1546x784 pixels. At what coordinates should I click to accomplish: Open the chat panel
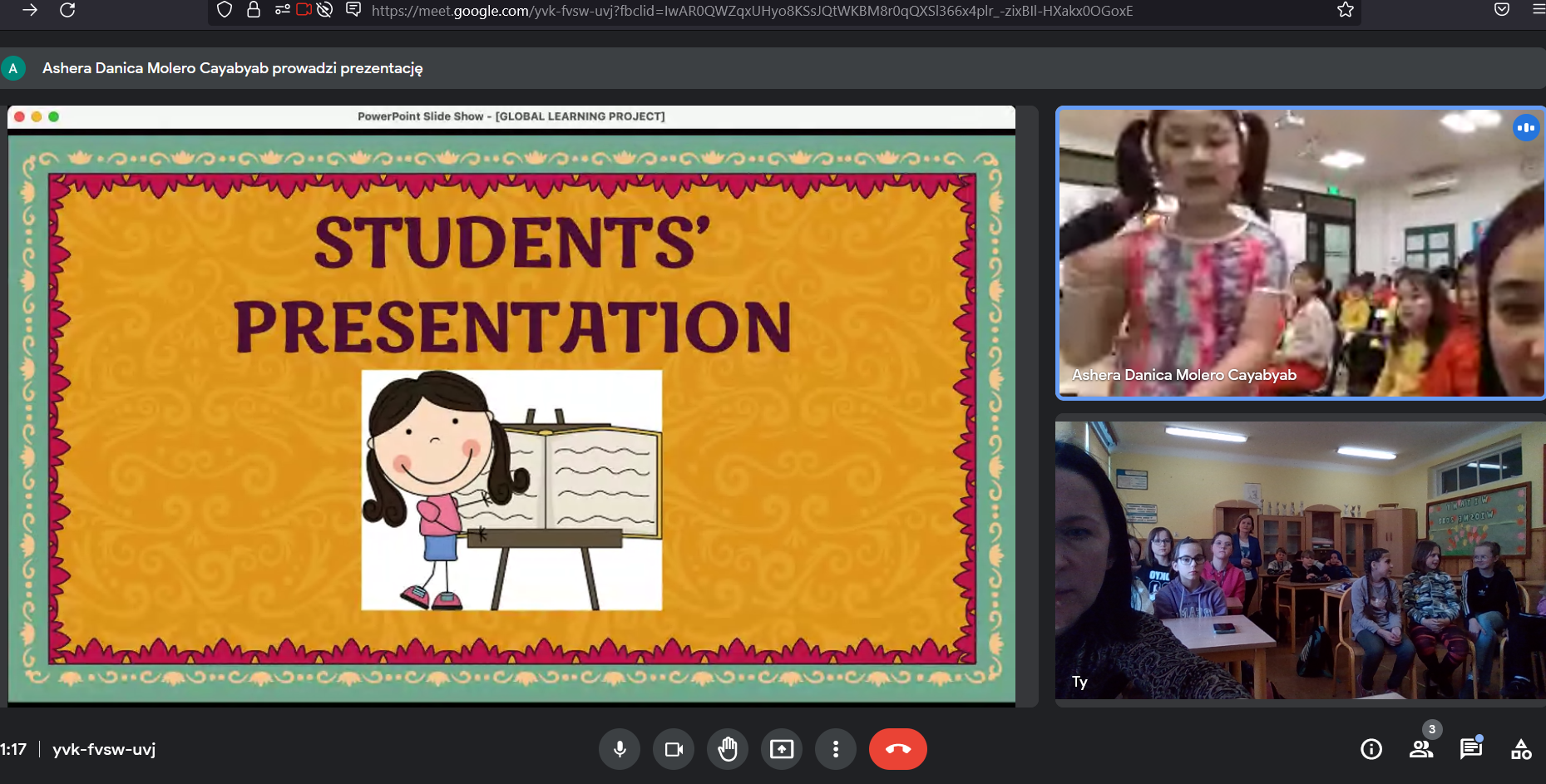tap(1470, 749)
